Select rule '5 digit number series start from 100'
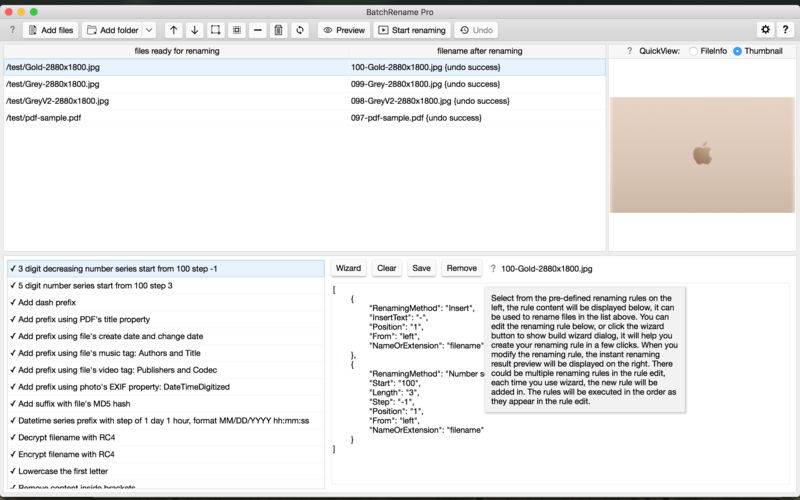The image size is (800, 500). (x=166, y=286)
